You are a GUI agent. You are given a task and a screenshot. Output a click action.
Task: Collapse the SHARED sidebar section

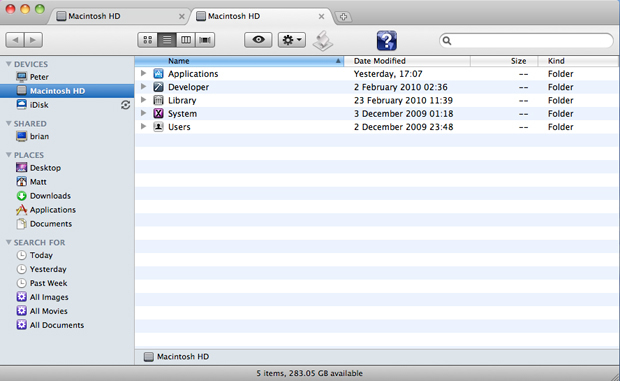click(8, 123)
